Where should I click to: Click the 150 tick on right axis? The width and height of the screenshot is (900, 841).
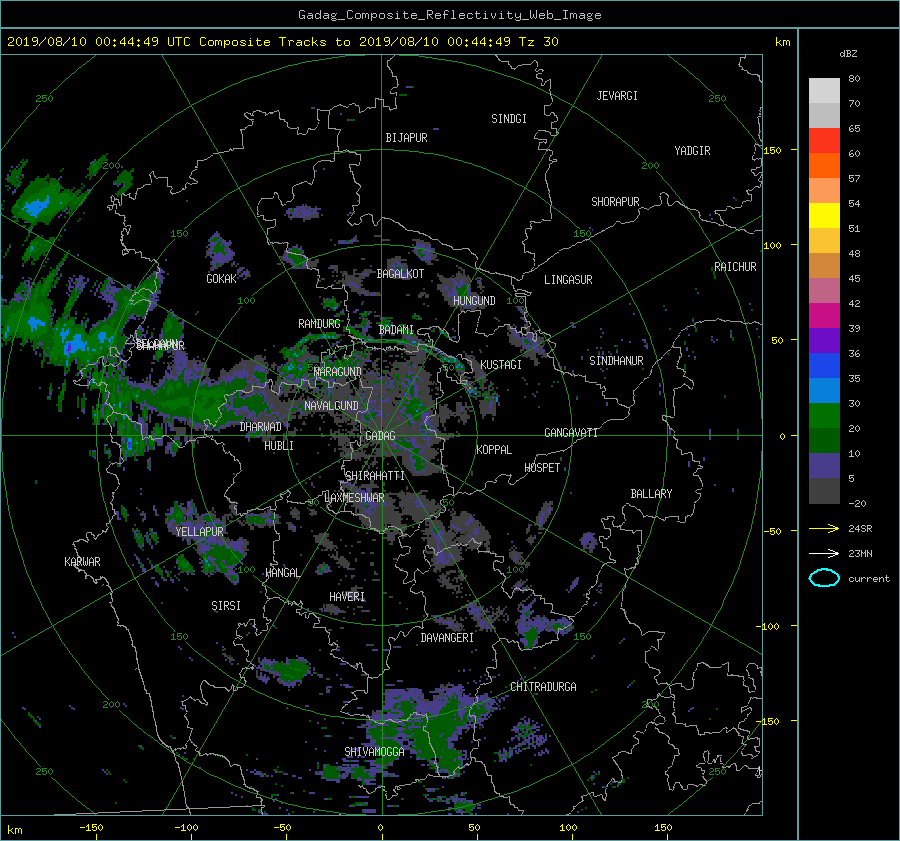point(772,150)
